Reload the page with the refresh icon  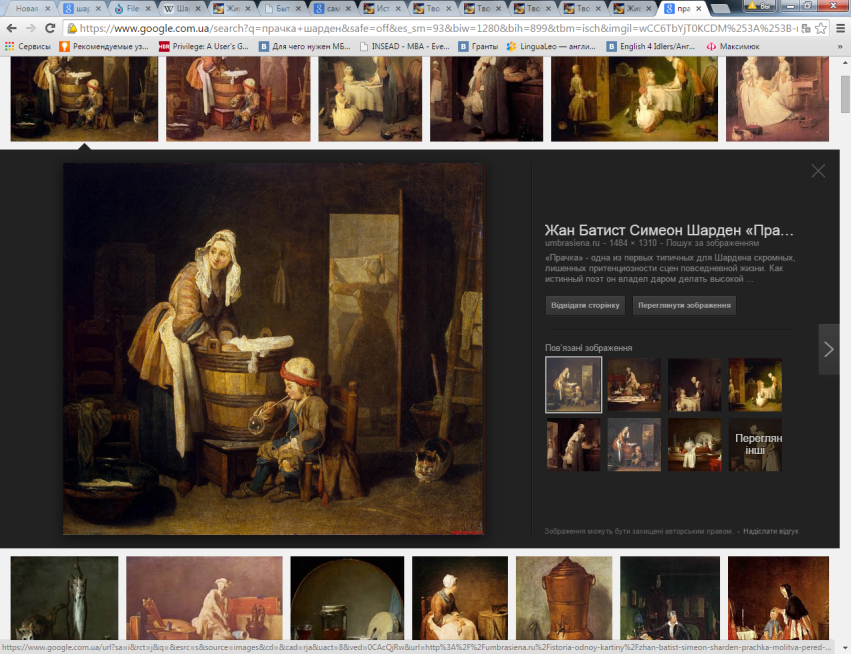pos(50,28)
